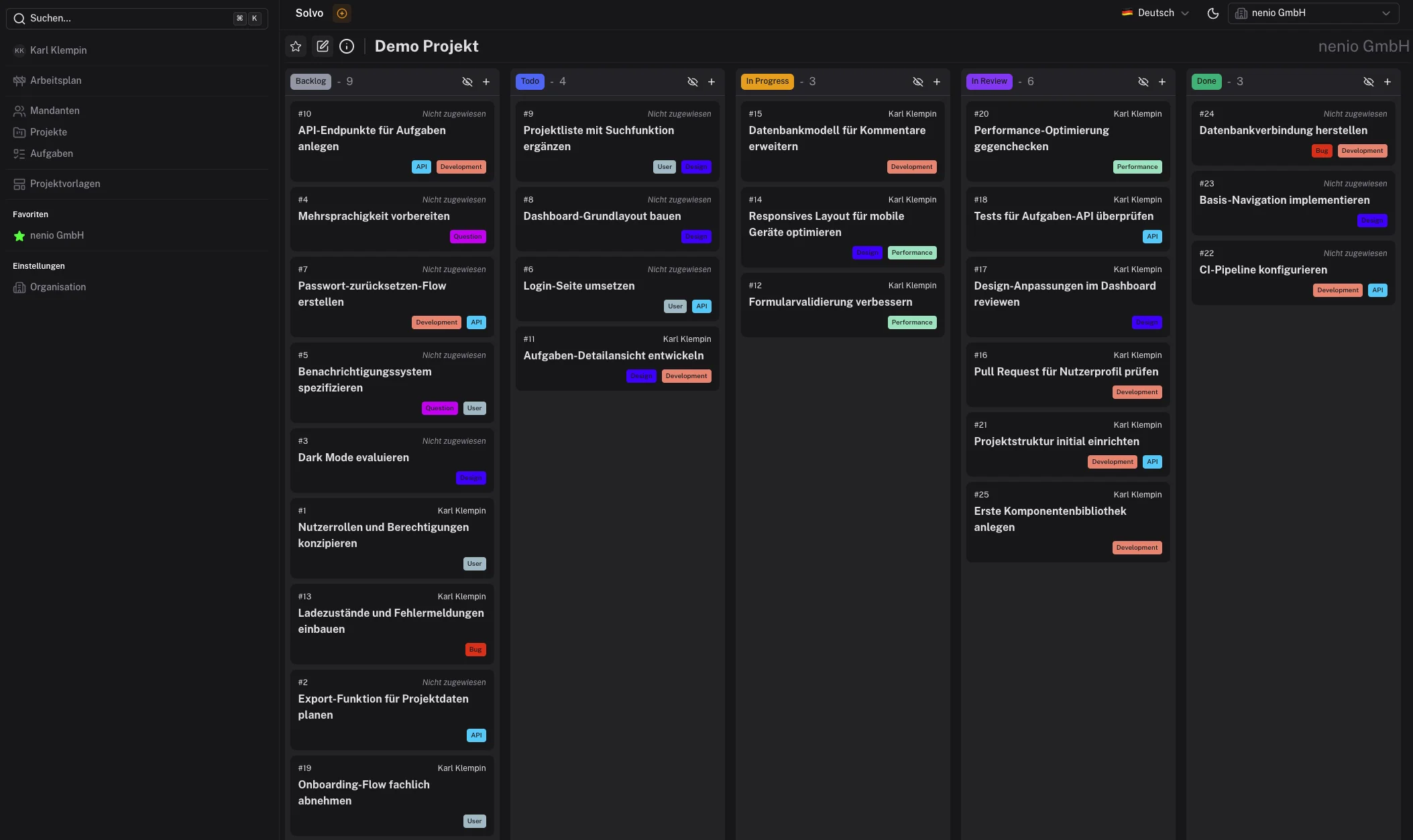Open card Datenbankmodell für Kommentare erweitern

[x=842, y=141]
